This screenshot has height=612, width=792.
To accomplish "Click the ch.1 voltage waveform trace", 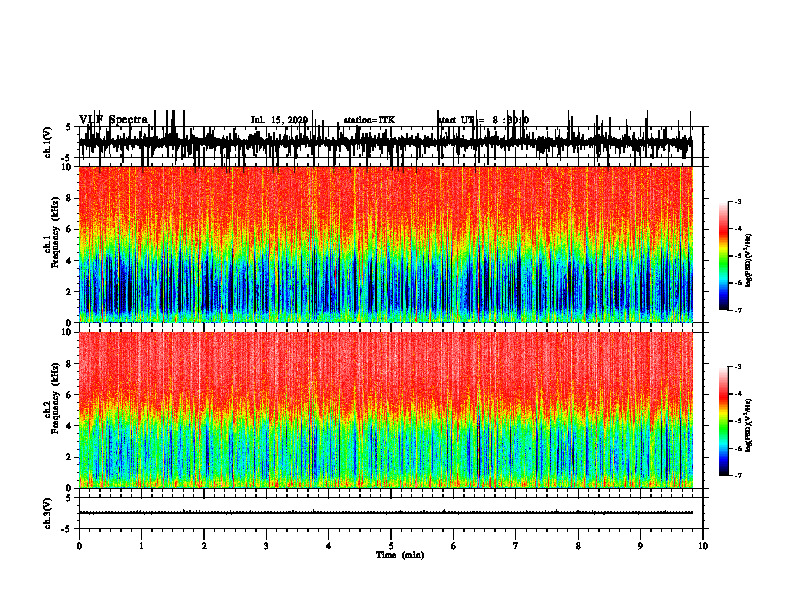I will click(386, 143).
